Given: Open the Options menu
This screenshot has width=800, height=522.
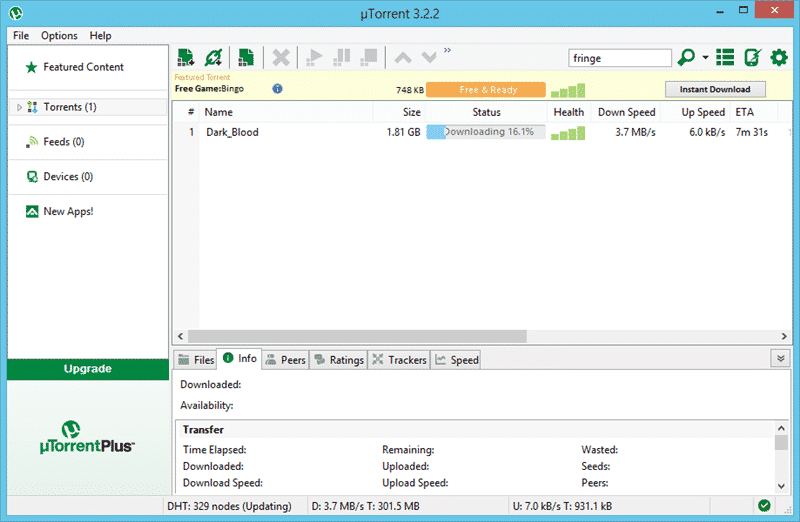Looking at the screenshot, I should pyautogui.click(x=59, y=36).
